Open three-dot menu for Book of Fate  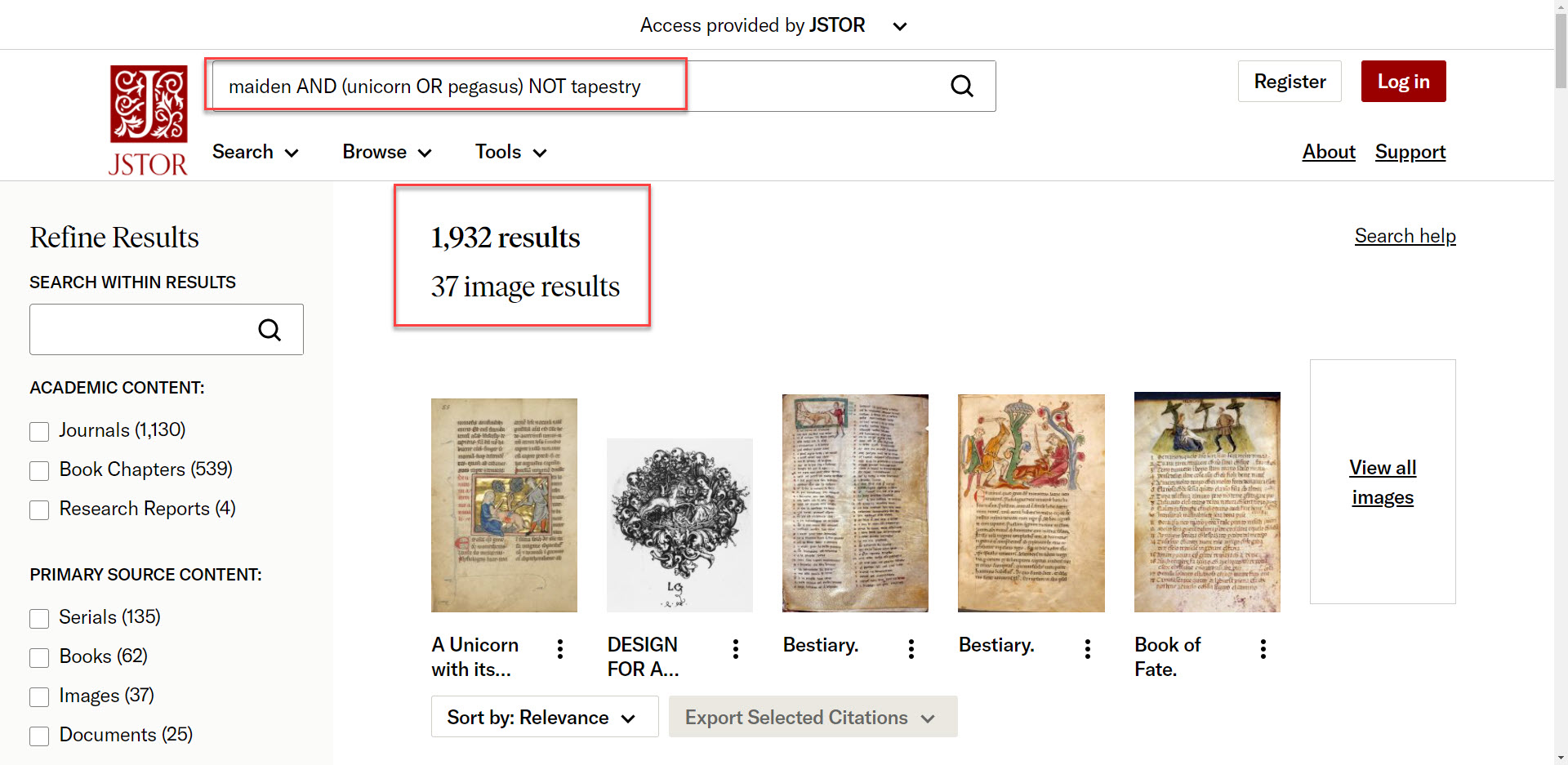pos(1263,649)
